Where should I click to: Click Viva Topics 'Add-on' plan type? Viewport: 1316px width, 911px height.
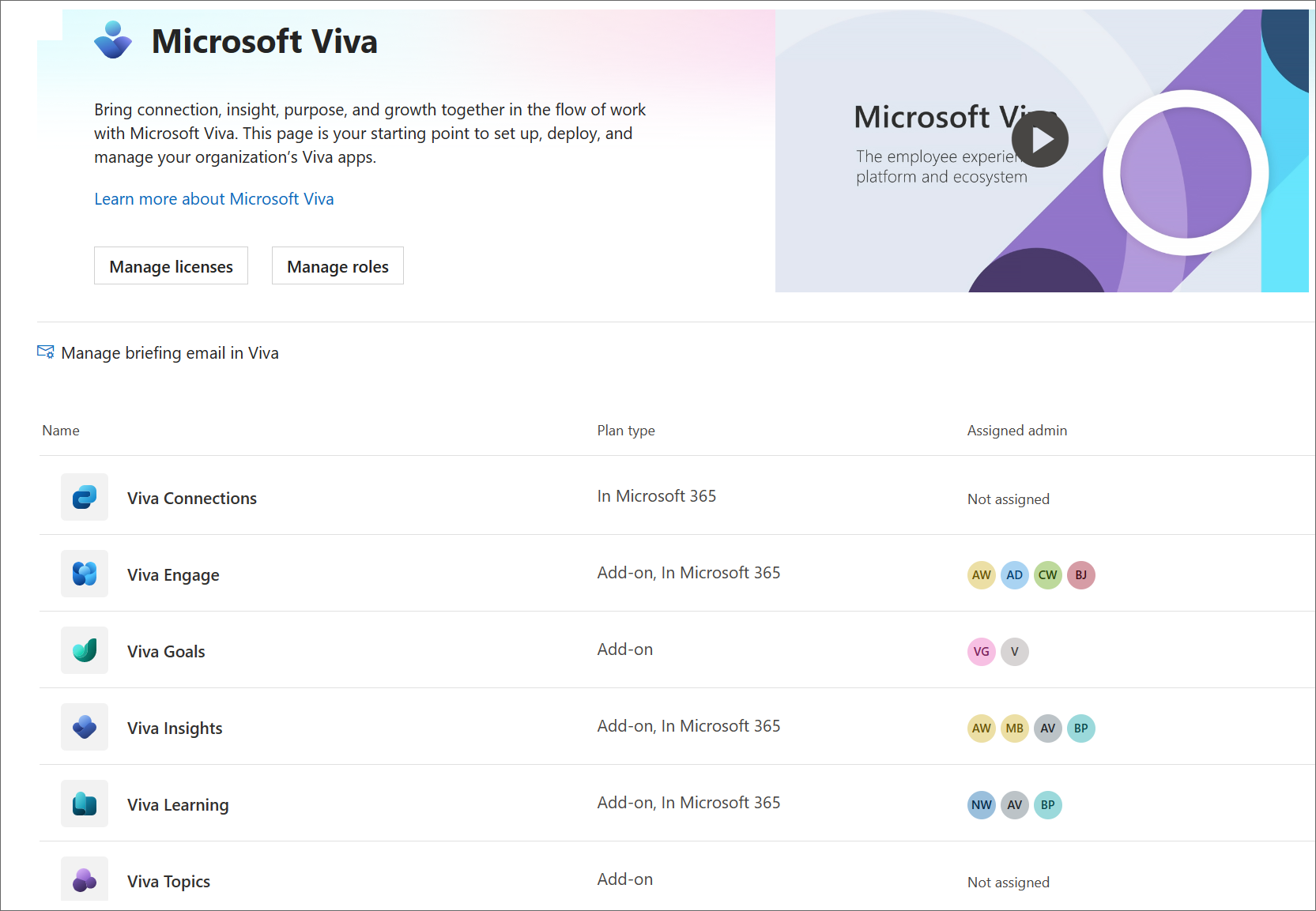pyautogui.click(x=625, y=879)
